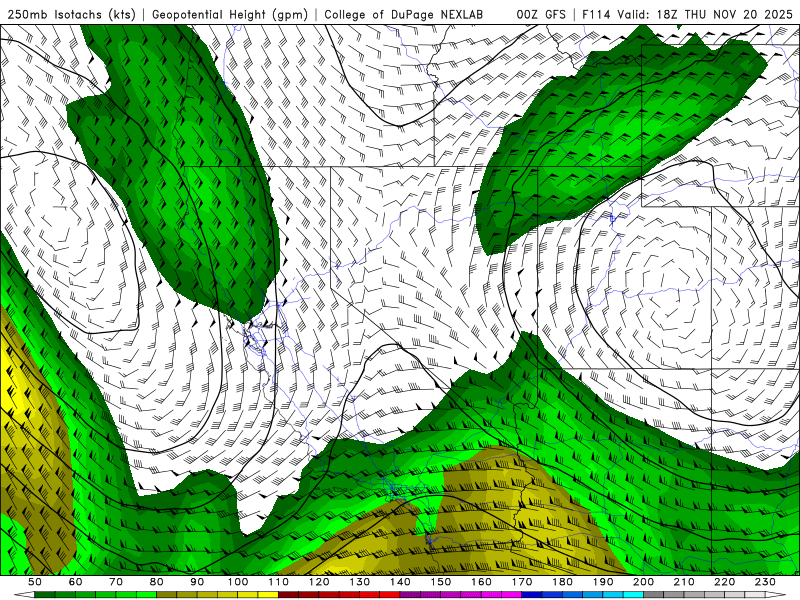Viewport: 800px width, 600px height.
Task: Click the dark gray colorbar swatch after 200
Action: pyautogui.click(x=654, y=595)
